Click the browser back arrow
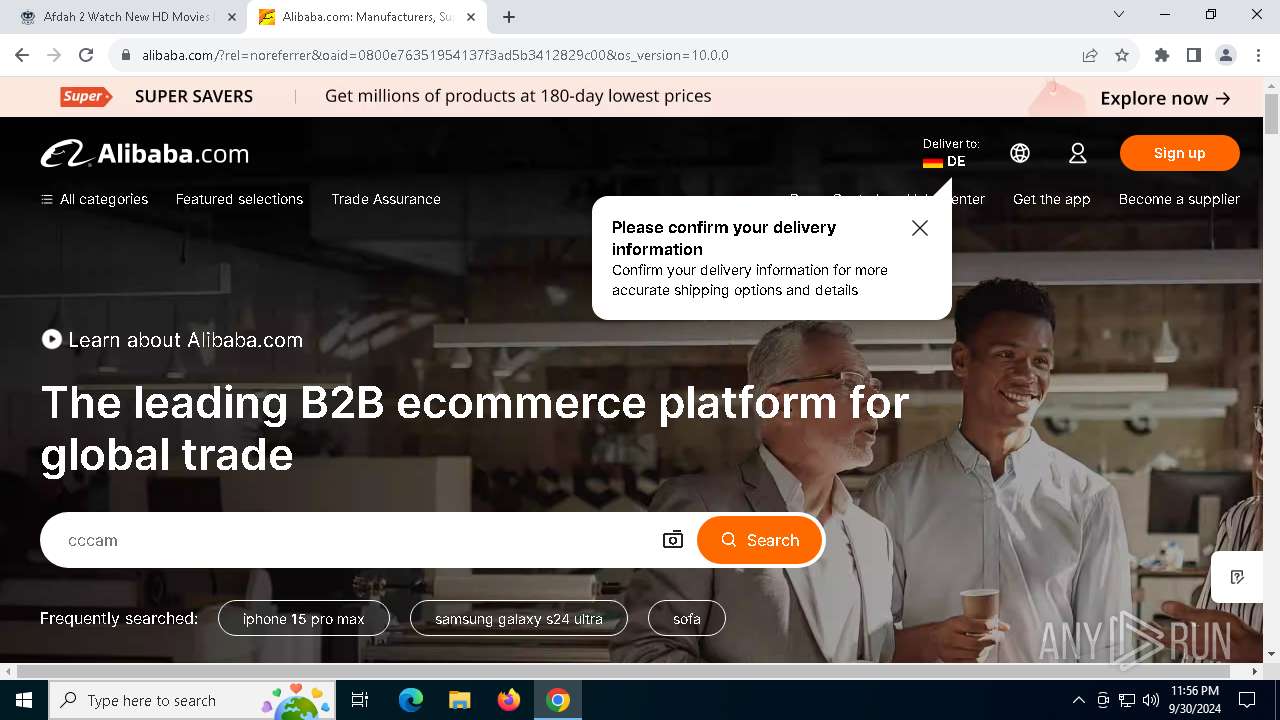 point(22,55)
